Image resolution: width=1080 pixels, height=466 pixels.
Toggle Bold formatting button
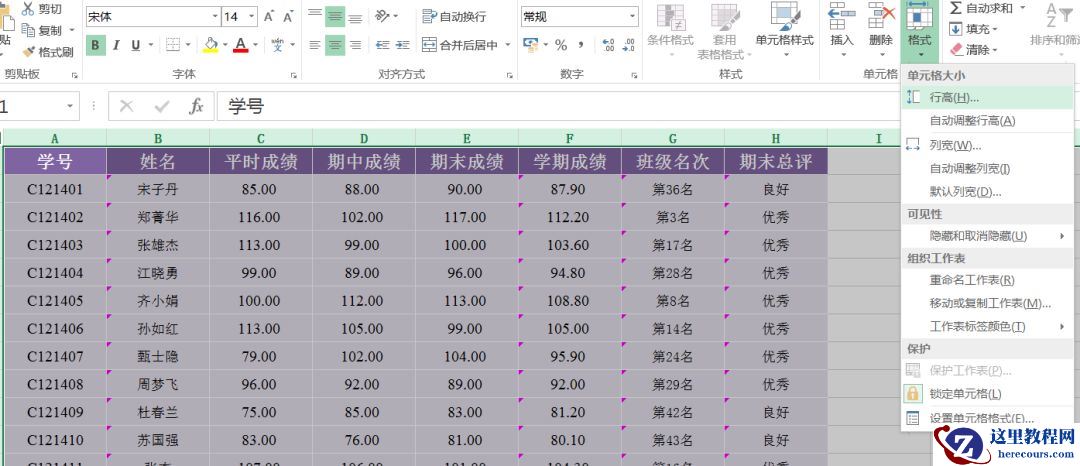pos(95,45)
